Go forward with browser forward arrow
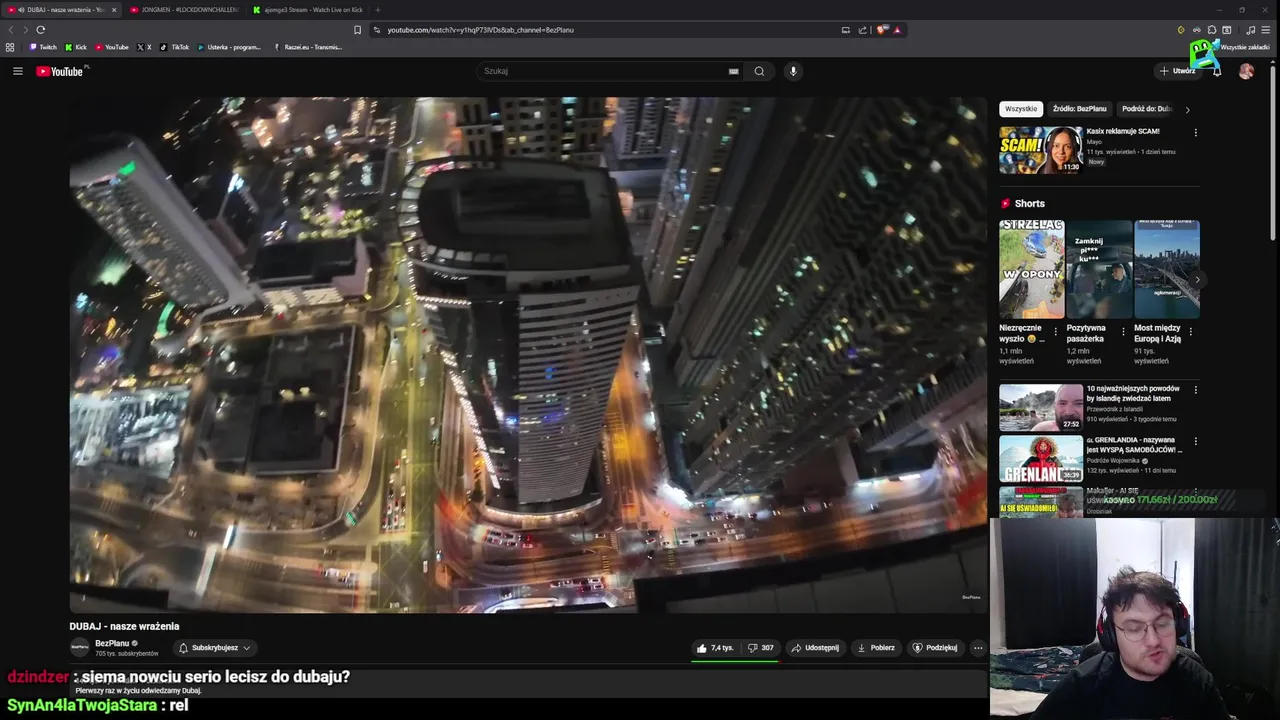This screenshot has width=1280, height=720. 26,30
